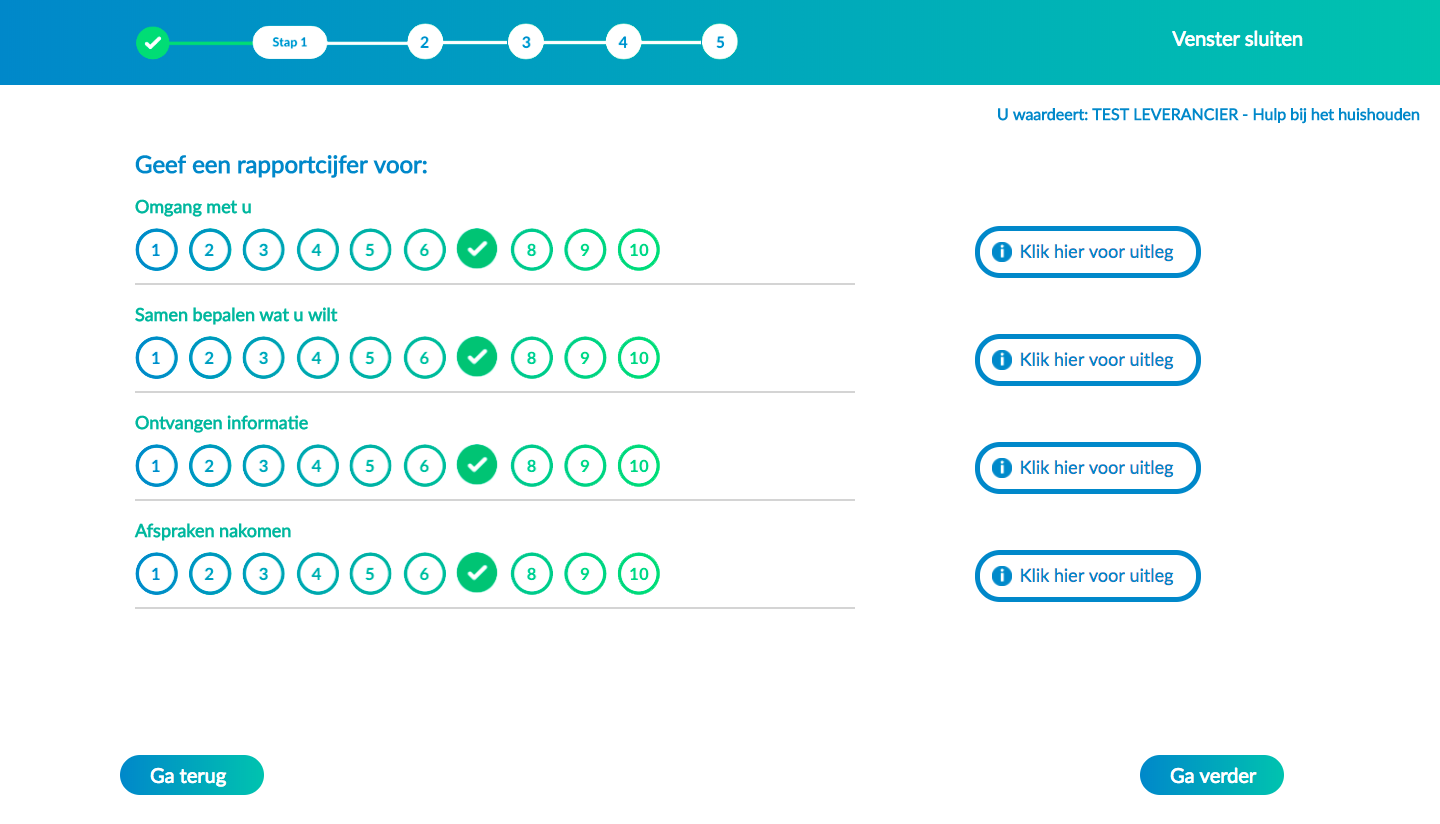Click the info icon beside Omgang met u
This screenshot has width=1440, height=824.
(x=1001, y=252)
